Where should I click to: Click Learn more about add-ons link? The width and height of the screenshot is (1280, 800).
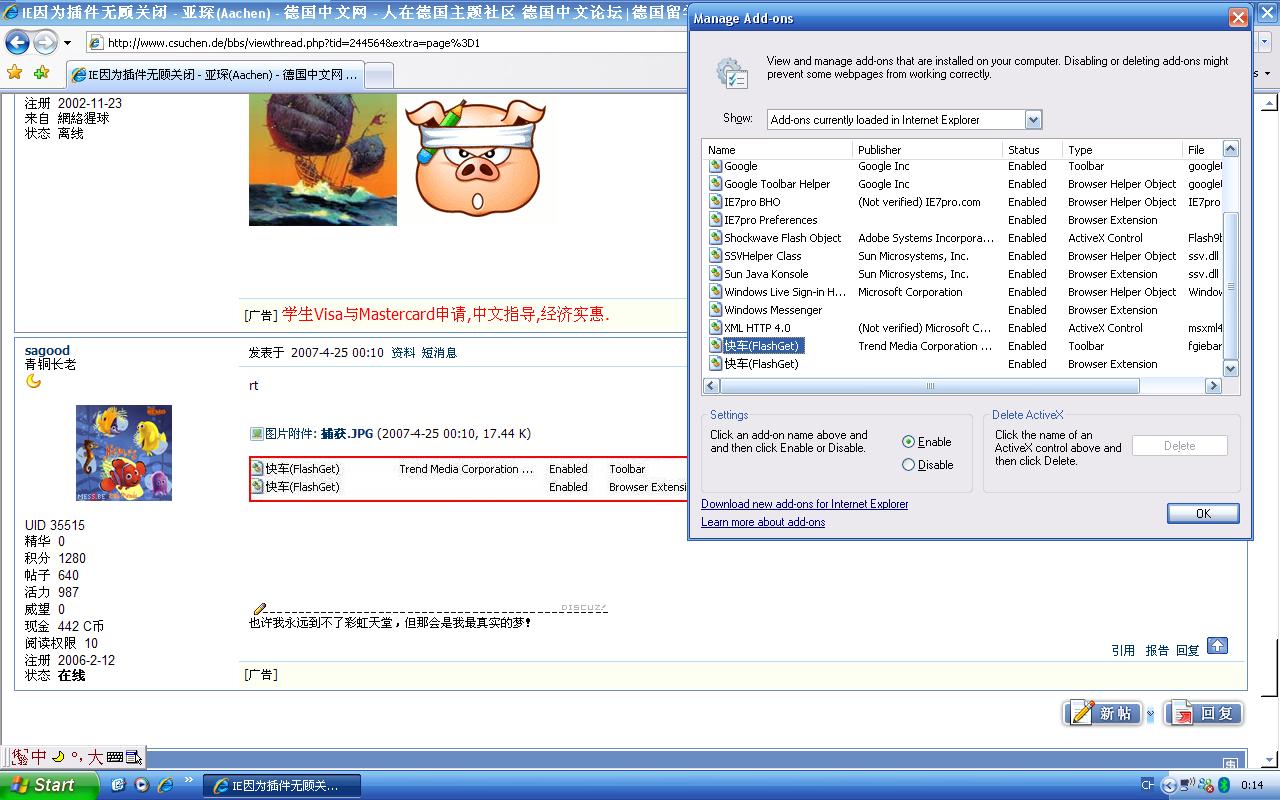coord(763,522)
